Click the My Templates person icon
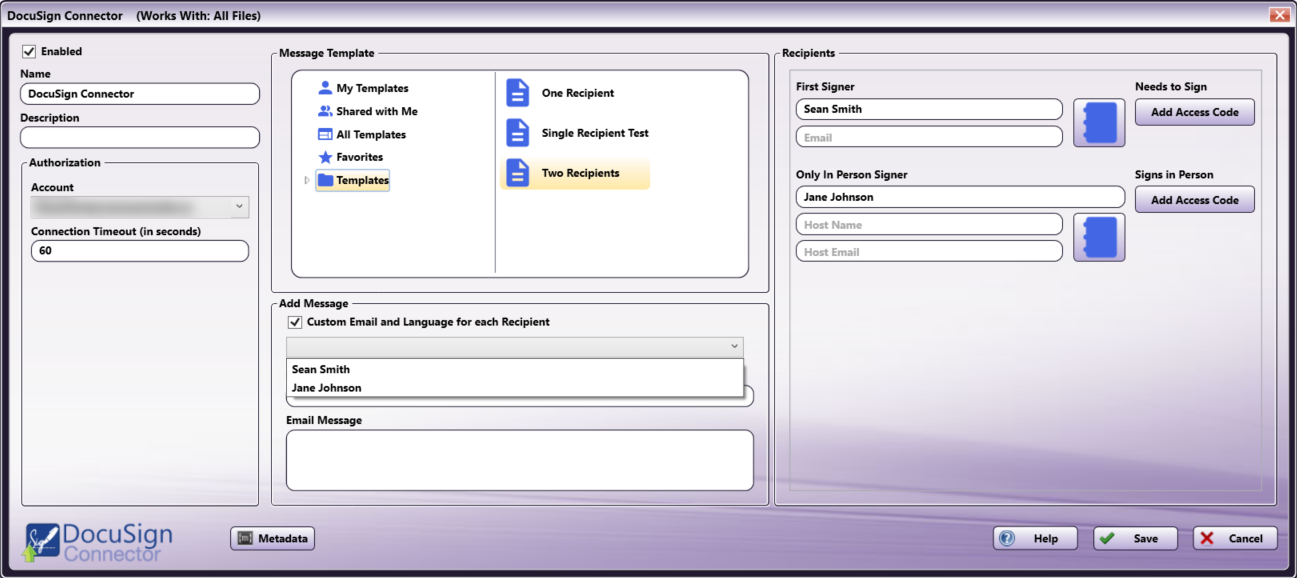This screenshot has height=578, width=1297. 325,88
